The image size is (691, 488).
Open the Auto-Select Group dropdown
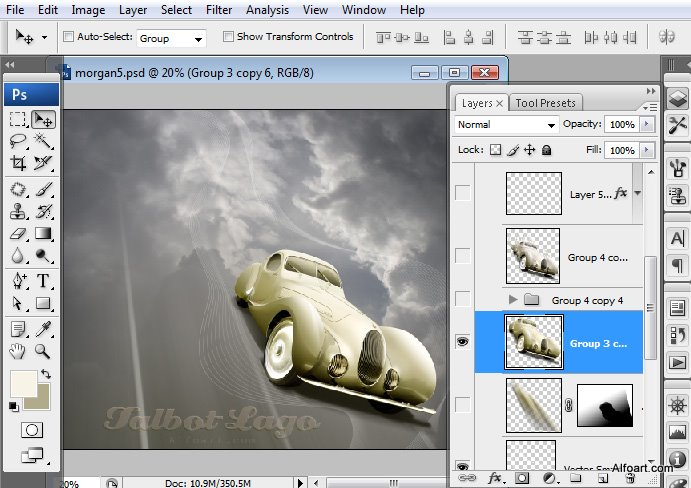(170, 38)
